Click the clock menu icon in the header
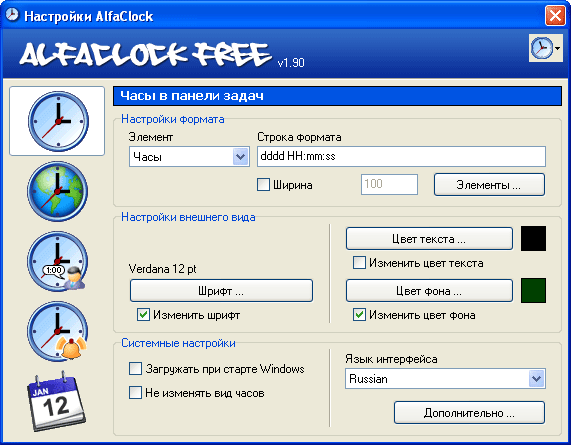 point(546,48)
